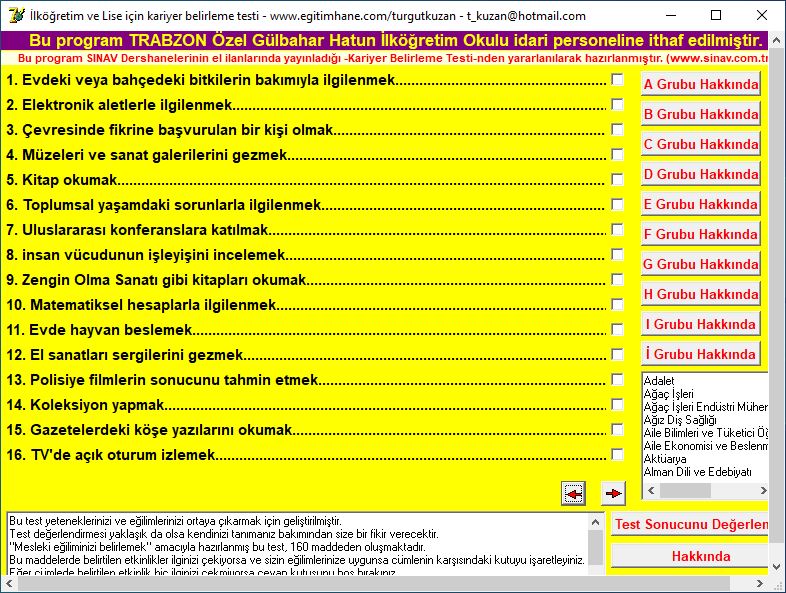Check Toplumsal yaşamdaki sorunlarla ilgilenmek
Image resolution: width=786 pixels, height=593 pixels.
[618, 205]
